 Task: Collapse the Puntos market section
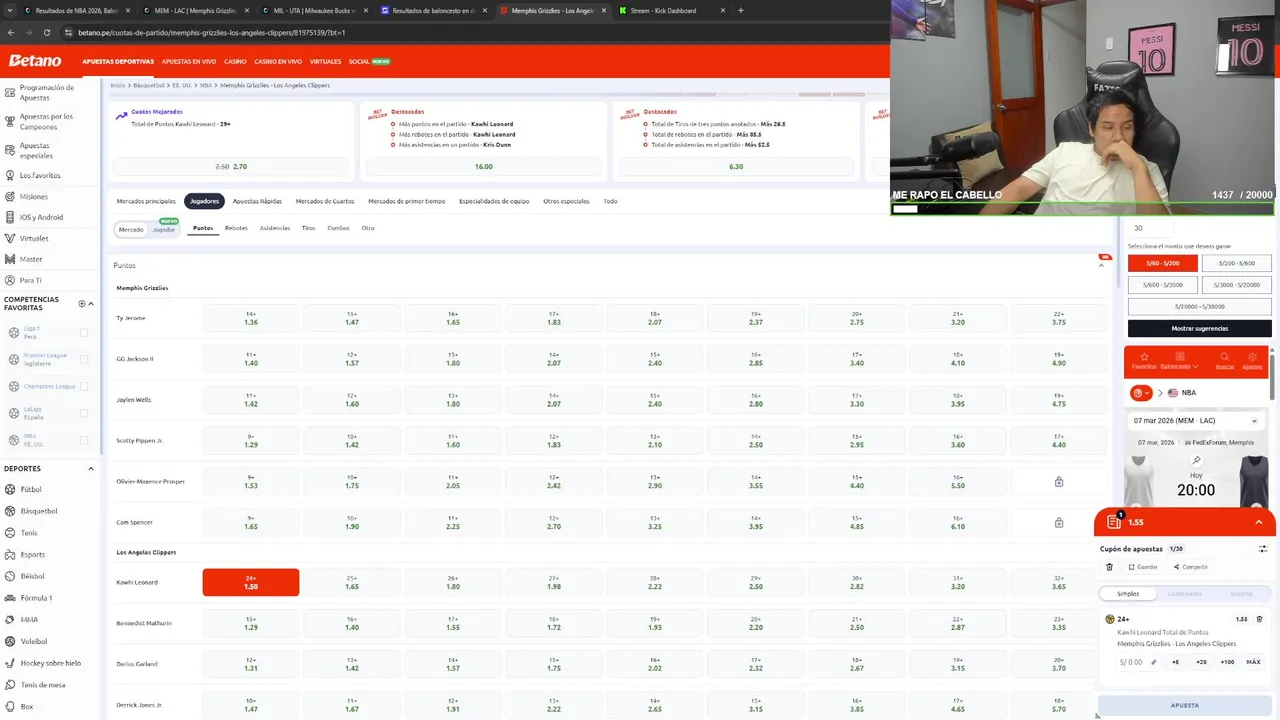point(1102,265)
